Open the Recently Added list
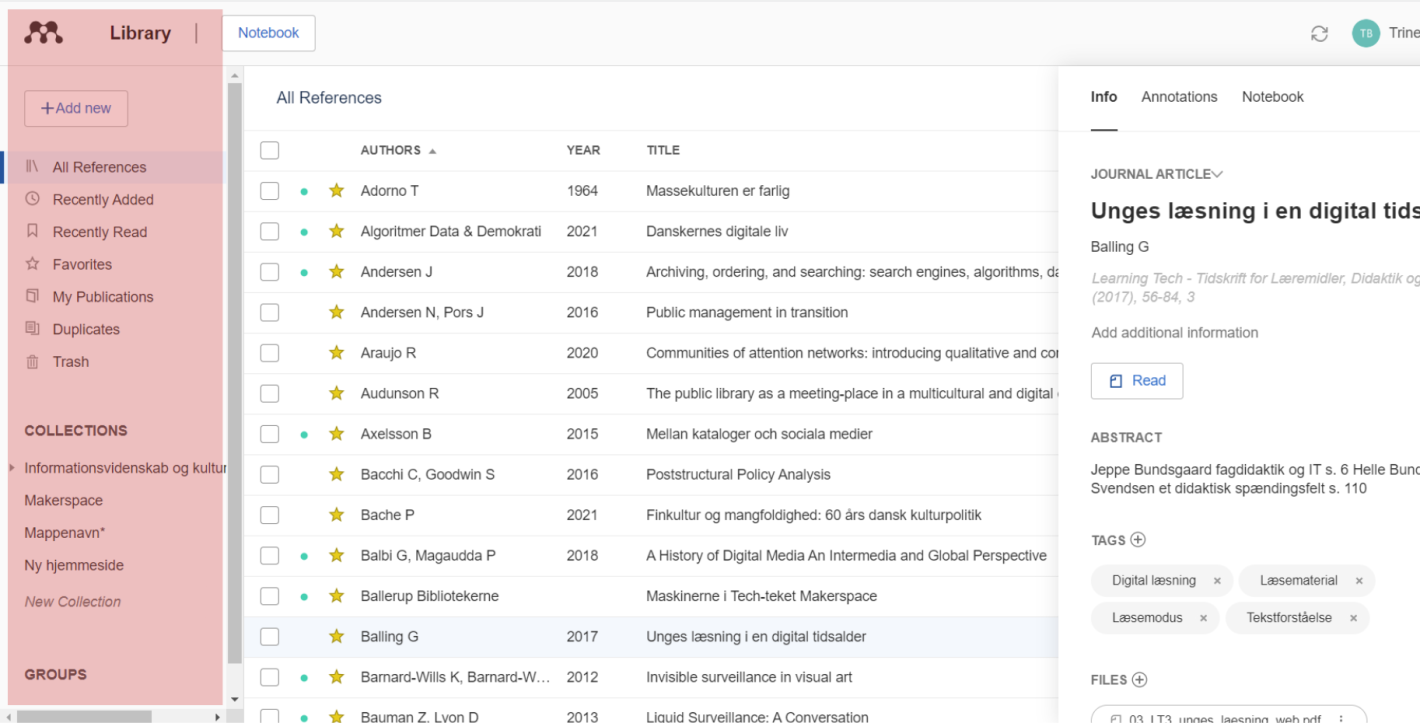The image size is (1420, 723). point(103,200)
